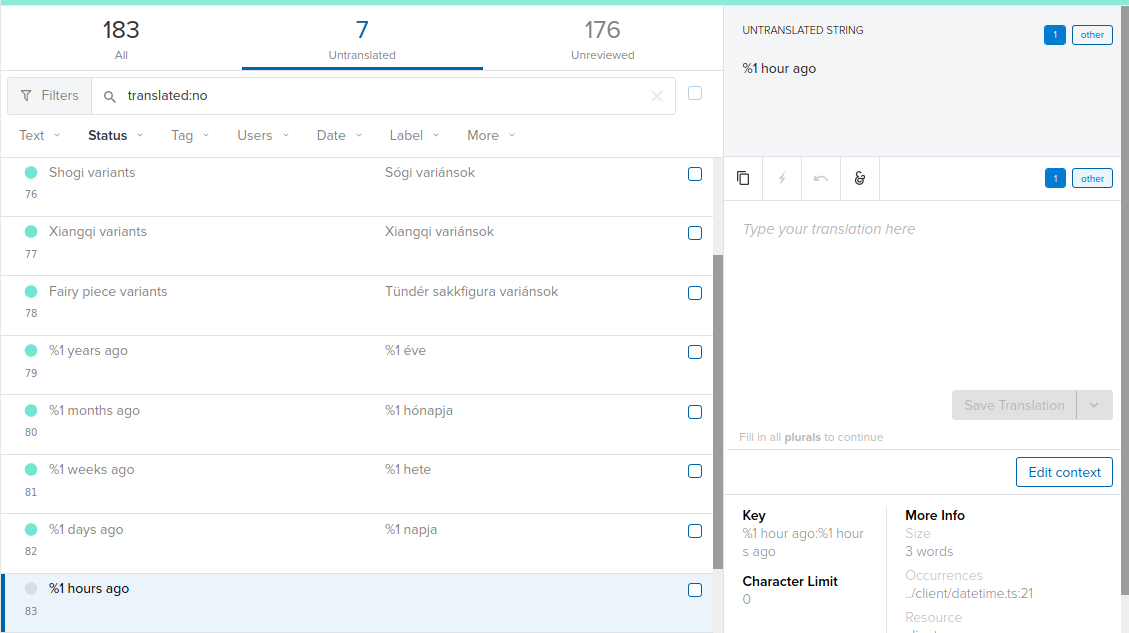
Task: Select the %1 months ago string
Action: pos(94,410)
